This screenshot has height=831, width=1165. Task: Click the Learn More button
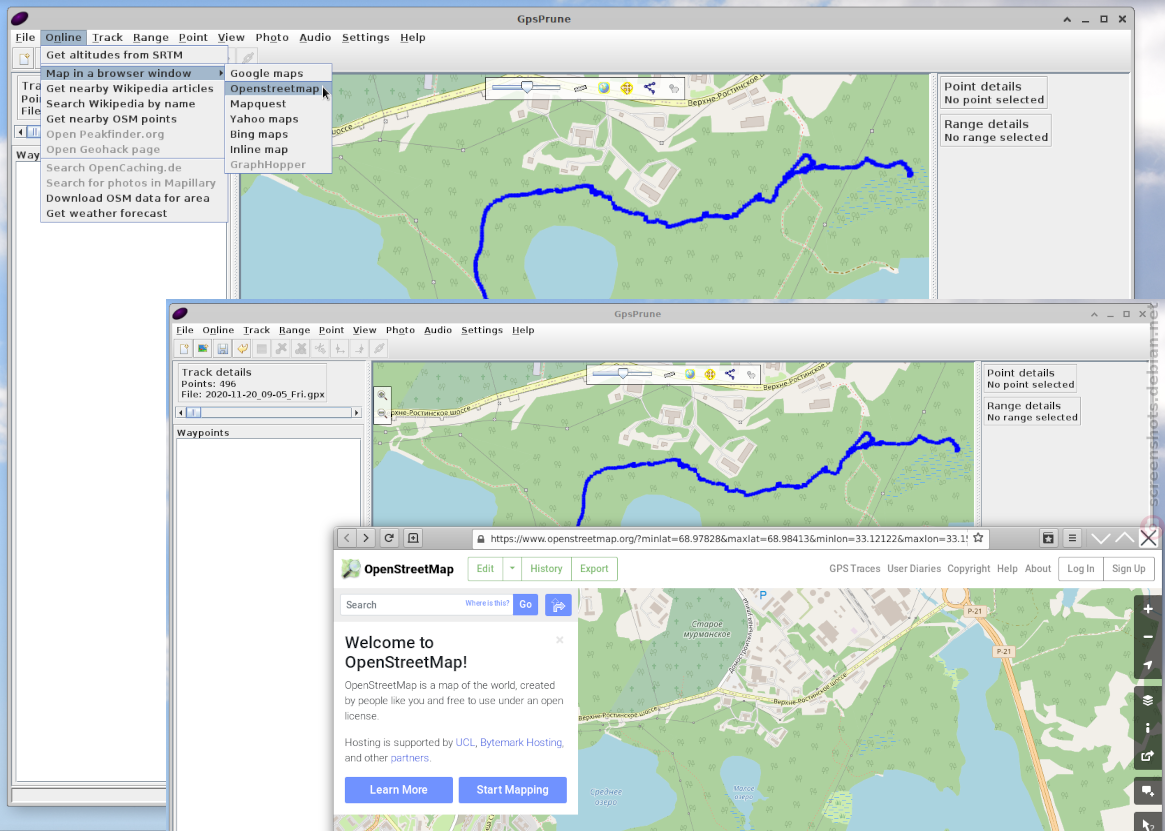398,790
